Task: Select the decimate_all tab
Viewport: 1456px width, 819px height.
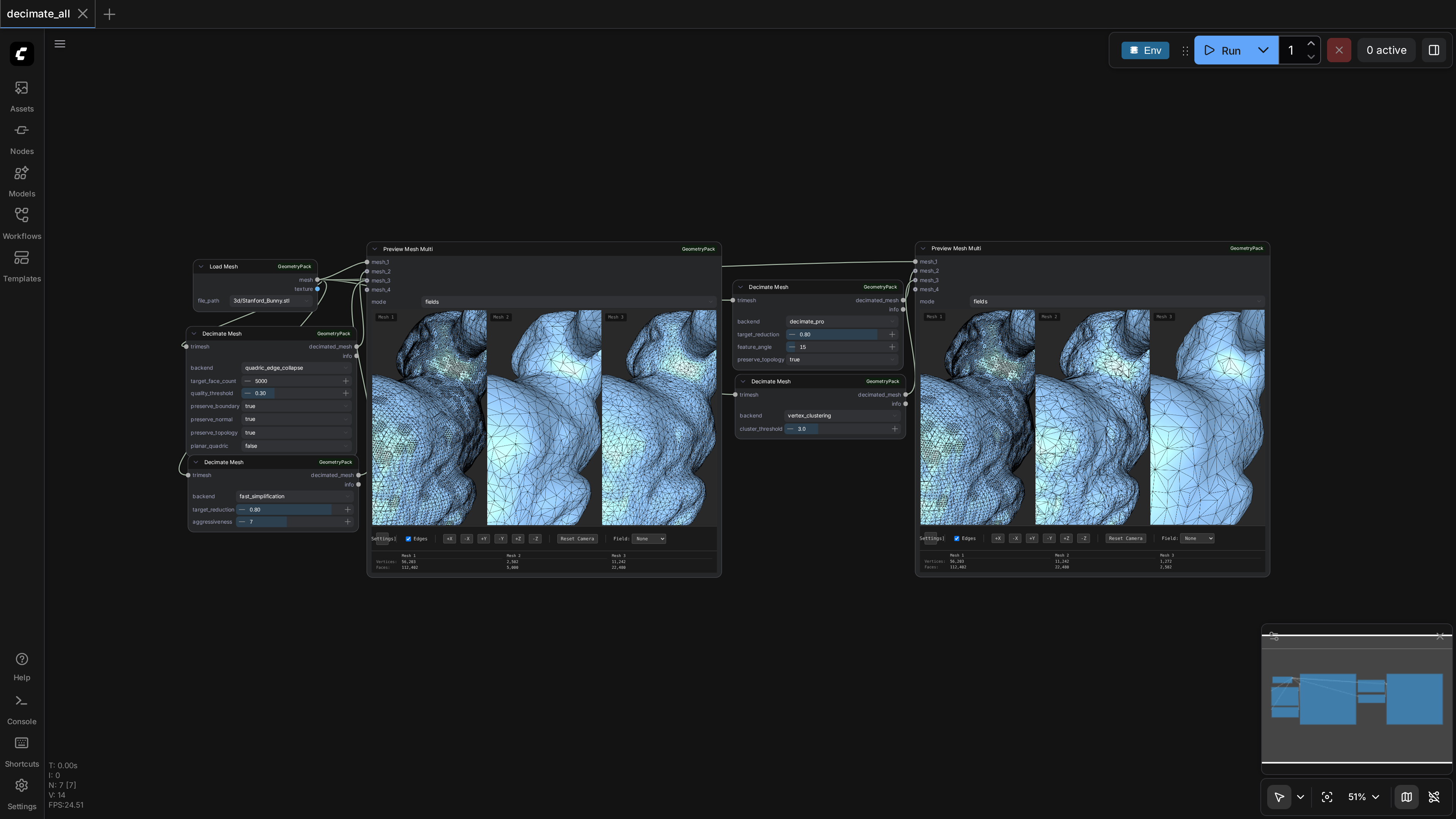Action: click(38, 14)
